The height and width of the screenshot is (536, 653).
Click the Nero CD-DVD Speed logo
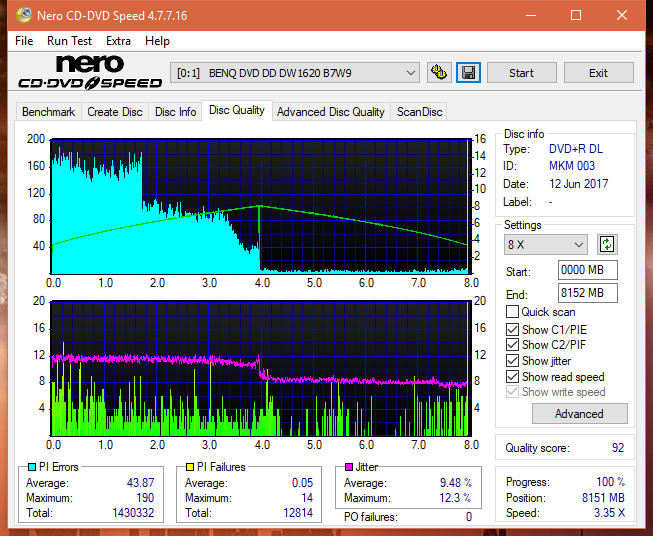(x=90, y=72)
